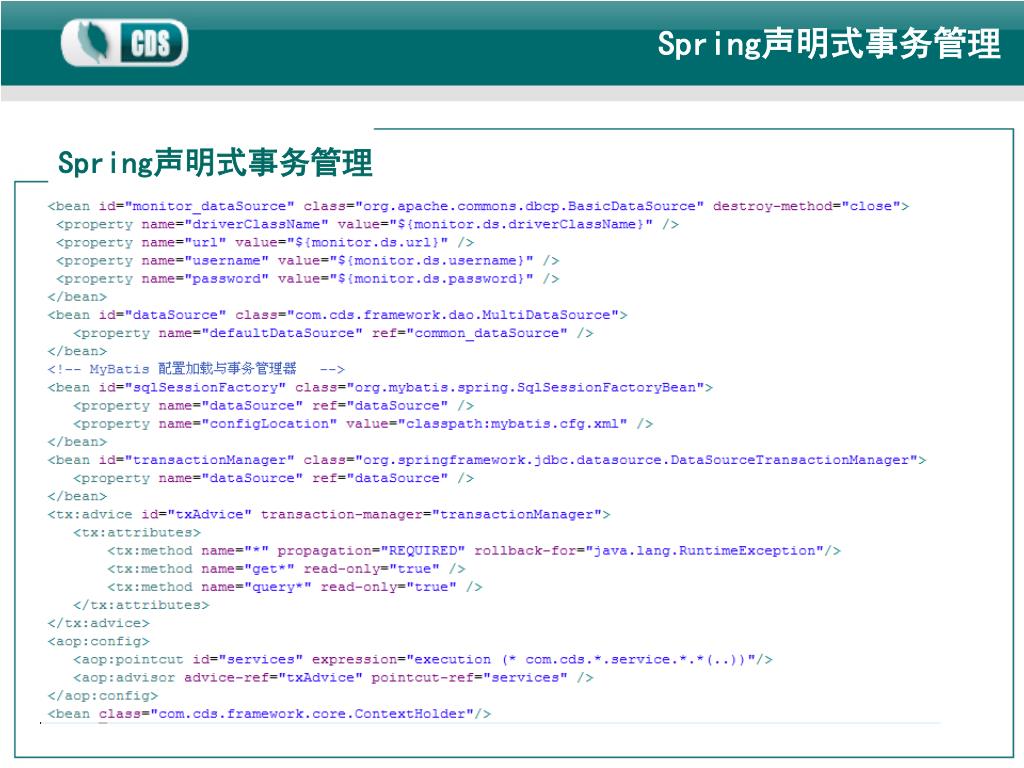Click the ContextHolder bean line
1024x768 pixels.
[x=269, y=714]
